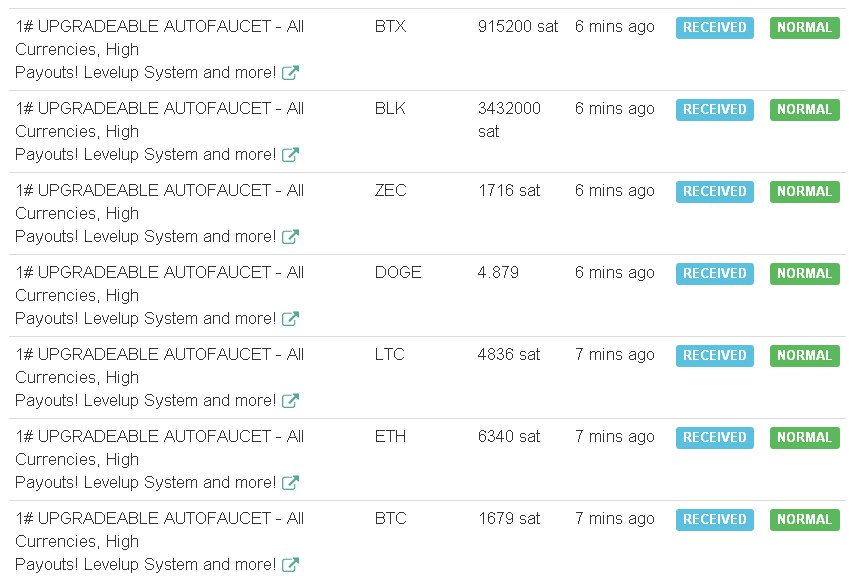
Task: Open autofaucet link text in DOGE row
Action: tap(159, 295)
